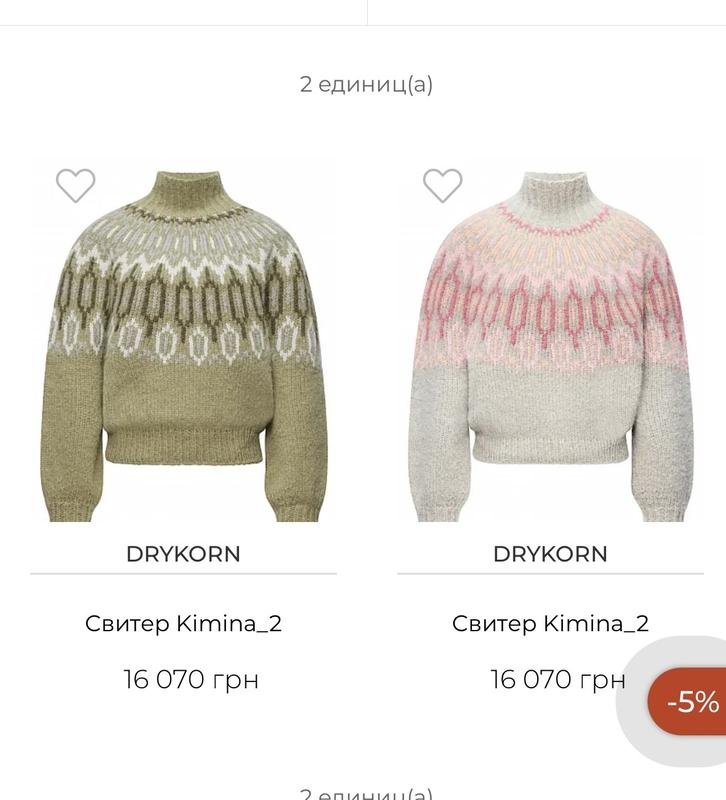This screenshot has width=726, height=800.
Task: Add the green sweater to favorites
Action: tap(76, 185)
